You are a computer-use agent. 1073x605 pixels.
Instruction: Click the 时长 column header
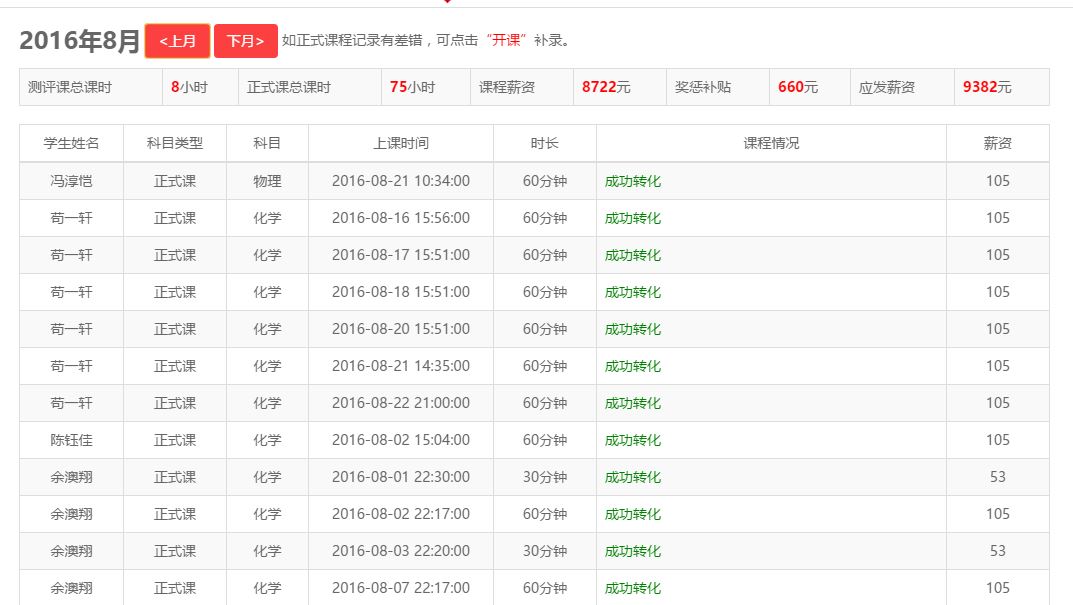pos(544,143)
